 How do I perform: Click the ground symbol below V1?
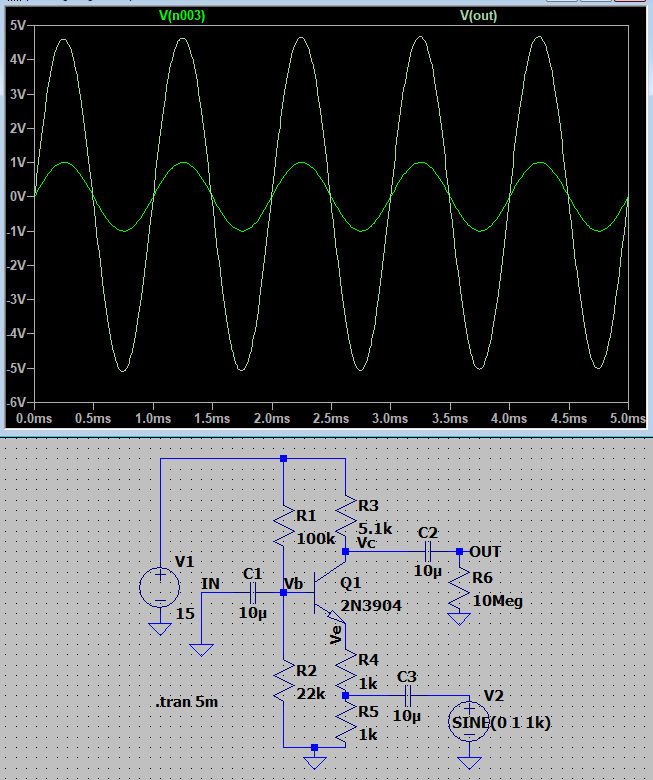point(158,629)
